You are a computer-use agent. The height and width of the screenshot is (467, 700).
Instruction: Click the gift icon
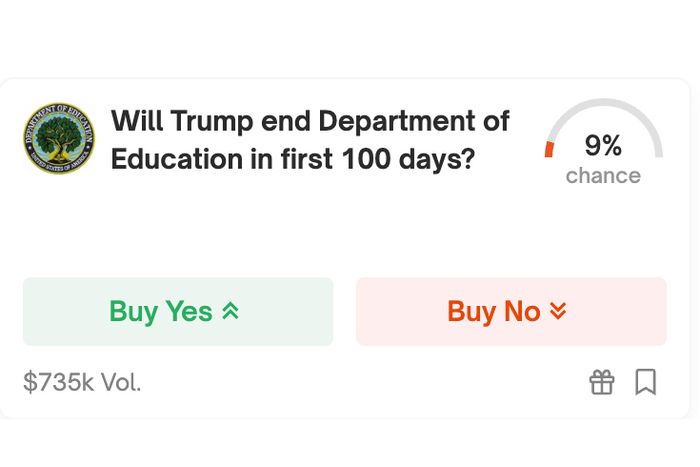click(602, 382)
